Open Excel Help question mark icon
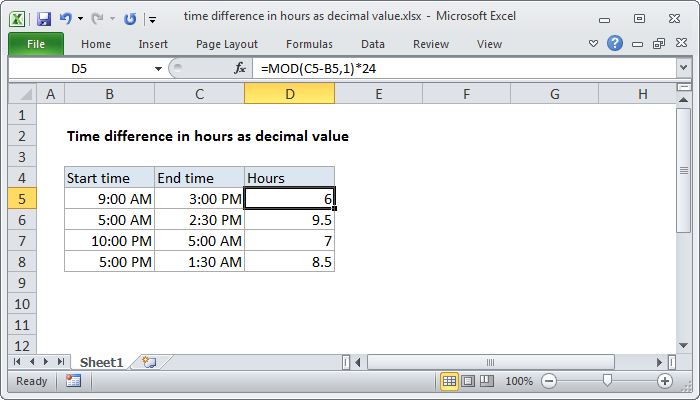Screen dimensions: 700x400 (615, 44)
